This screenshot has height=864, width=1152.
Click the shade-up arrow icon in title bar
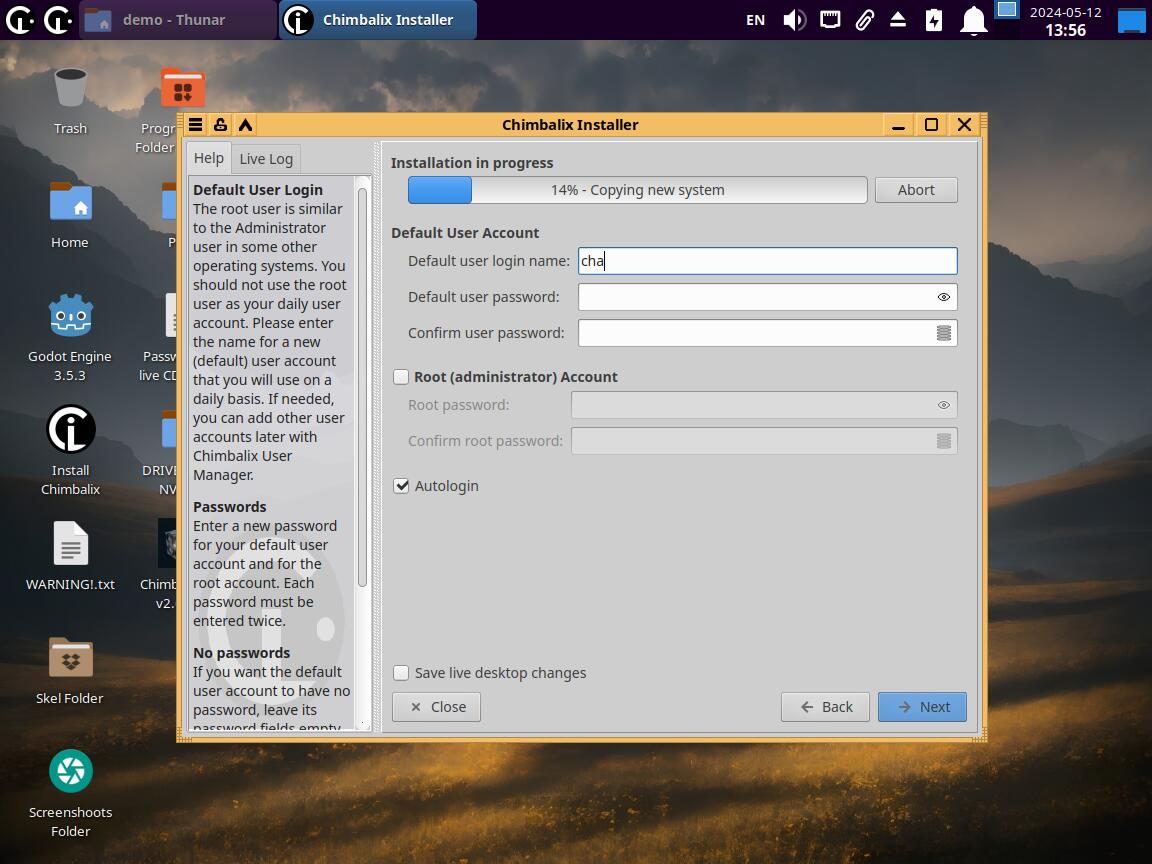[245, 125]
